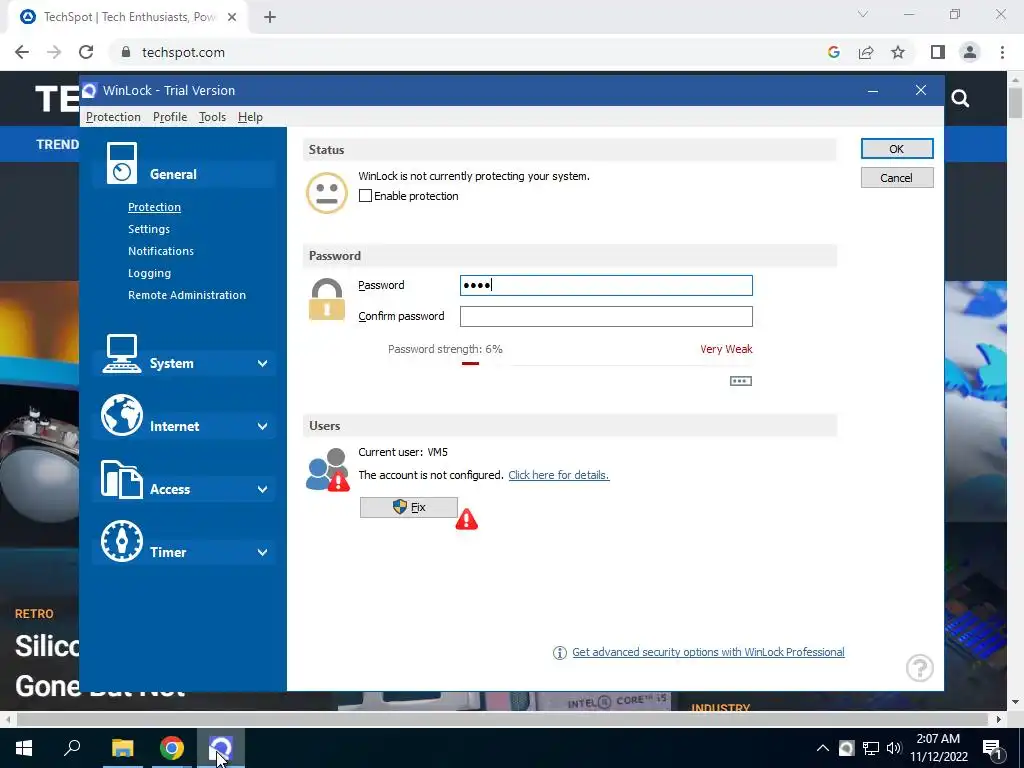
Task: Click the WinLock system tray icon
Action: [846, 748]
